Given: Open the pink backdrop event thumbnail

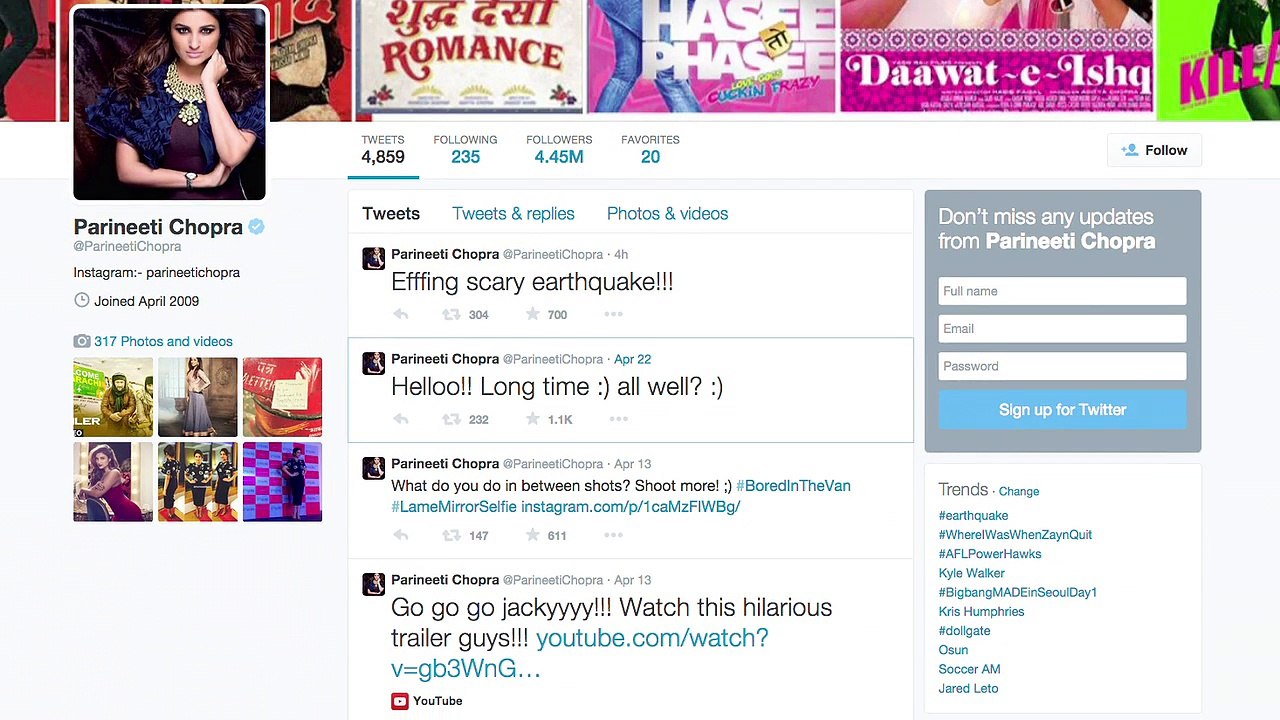Looking at the screenshot, I should click(282, 482).
